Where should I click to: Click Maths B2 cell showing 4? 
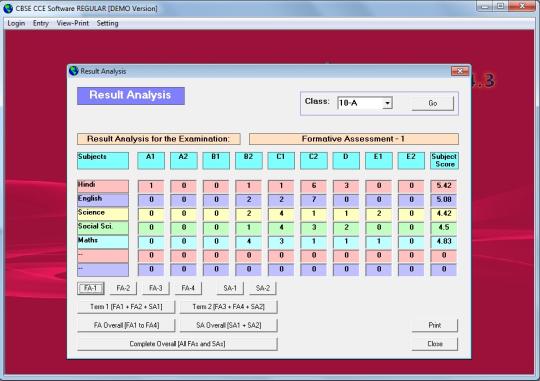[249, 242]
